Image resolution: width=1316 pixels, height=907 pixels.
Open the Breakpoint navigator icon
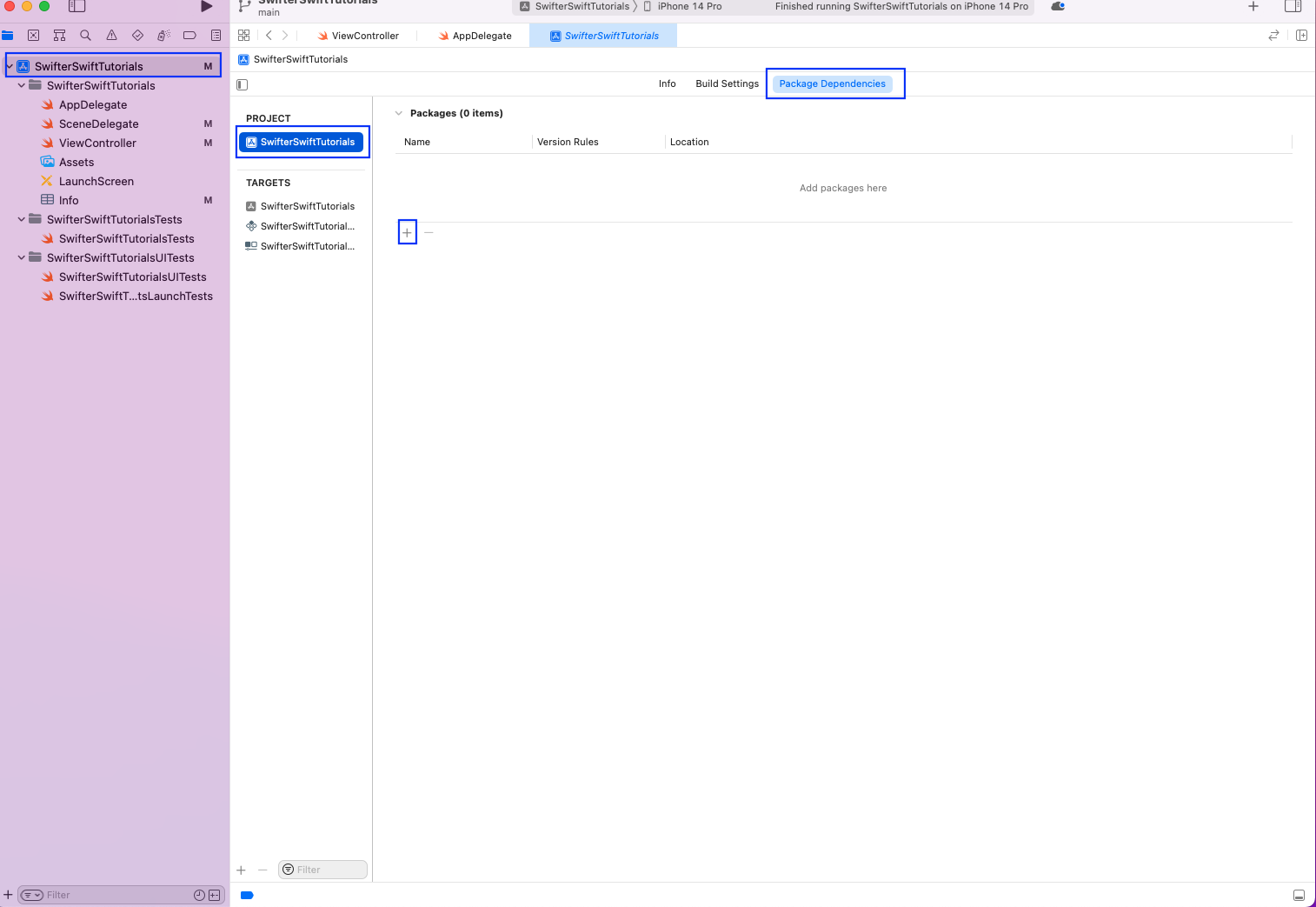(189, 36)
